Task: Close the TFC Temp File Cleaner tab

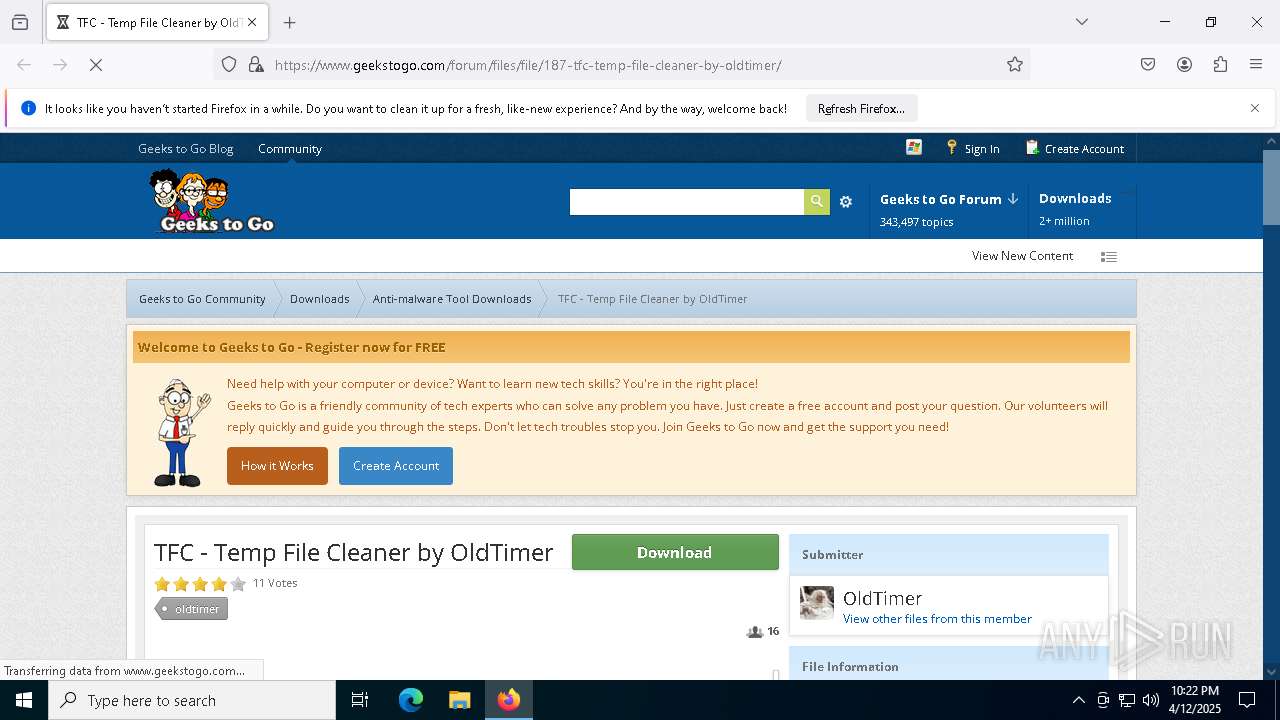Action: (x=252, y=22)
